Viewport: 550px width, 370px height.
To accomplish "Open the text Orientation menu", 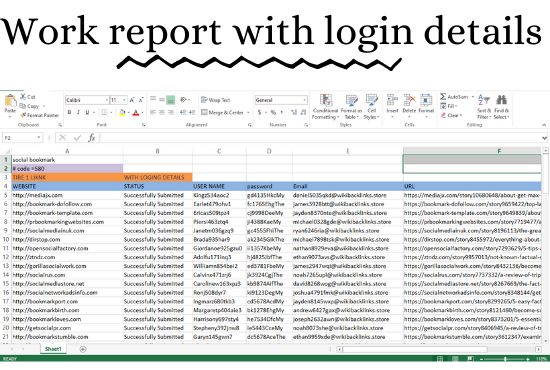I will (185, 100).
